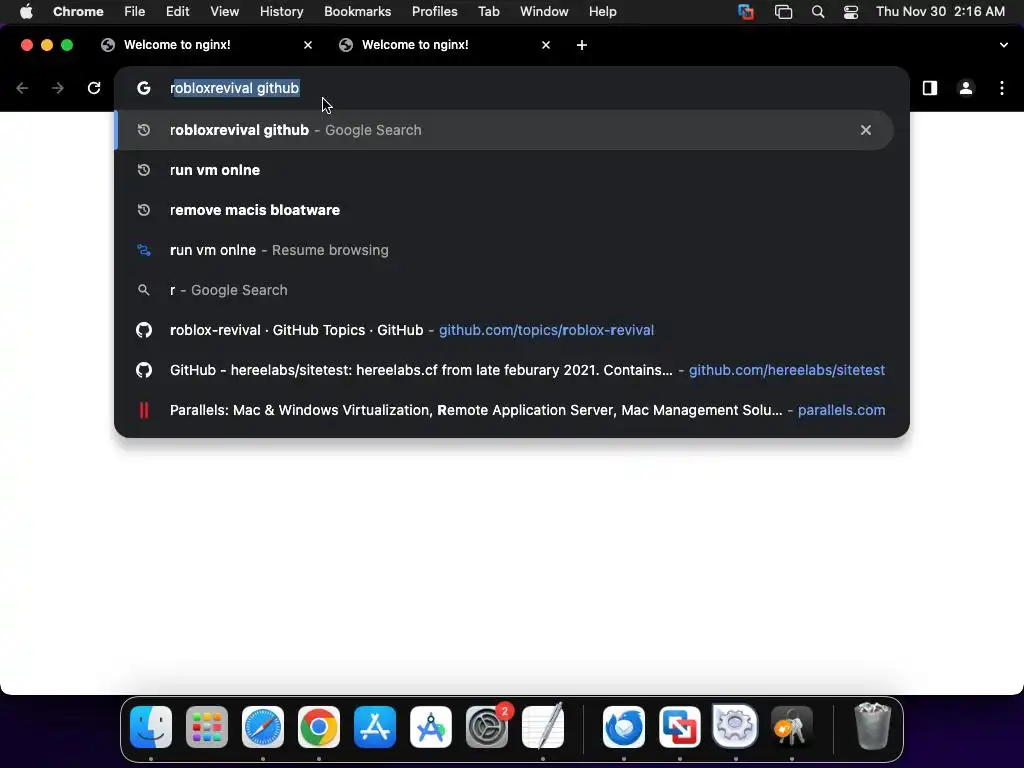Open the Tab menu
The width and height of the screenshot is (1024, 768).
[x=488, y=12]
